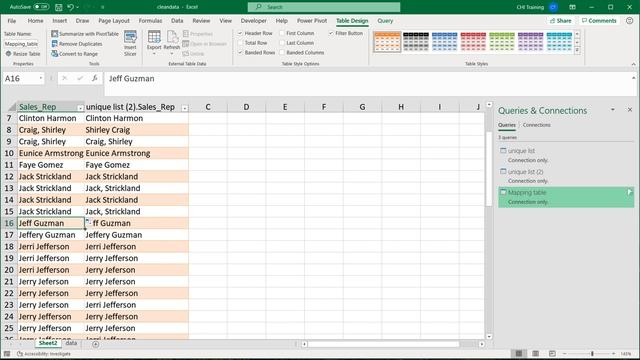Open the Query ribbon tab
640x360 pixels.
(385, 20)
